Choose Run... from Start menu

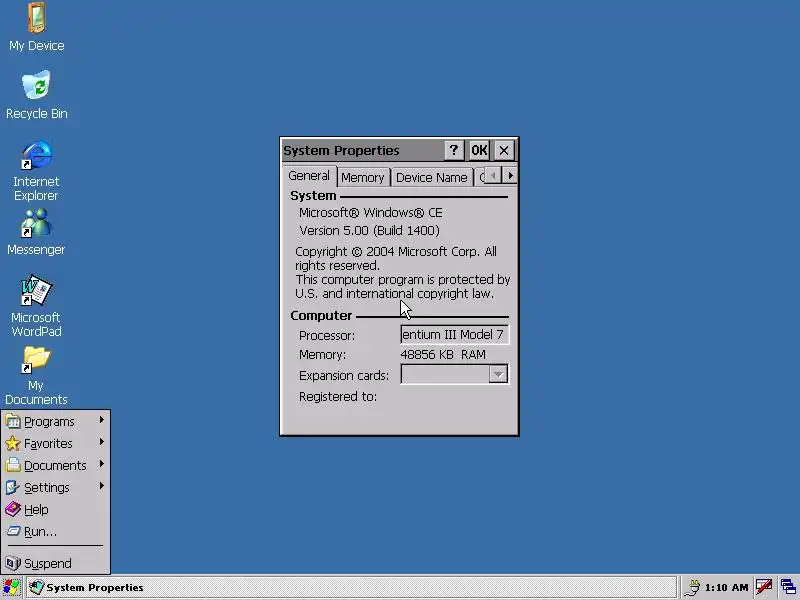click(55, 532)
